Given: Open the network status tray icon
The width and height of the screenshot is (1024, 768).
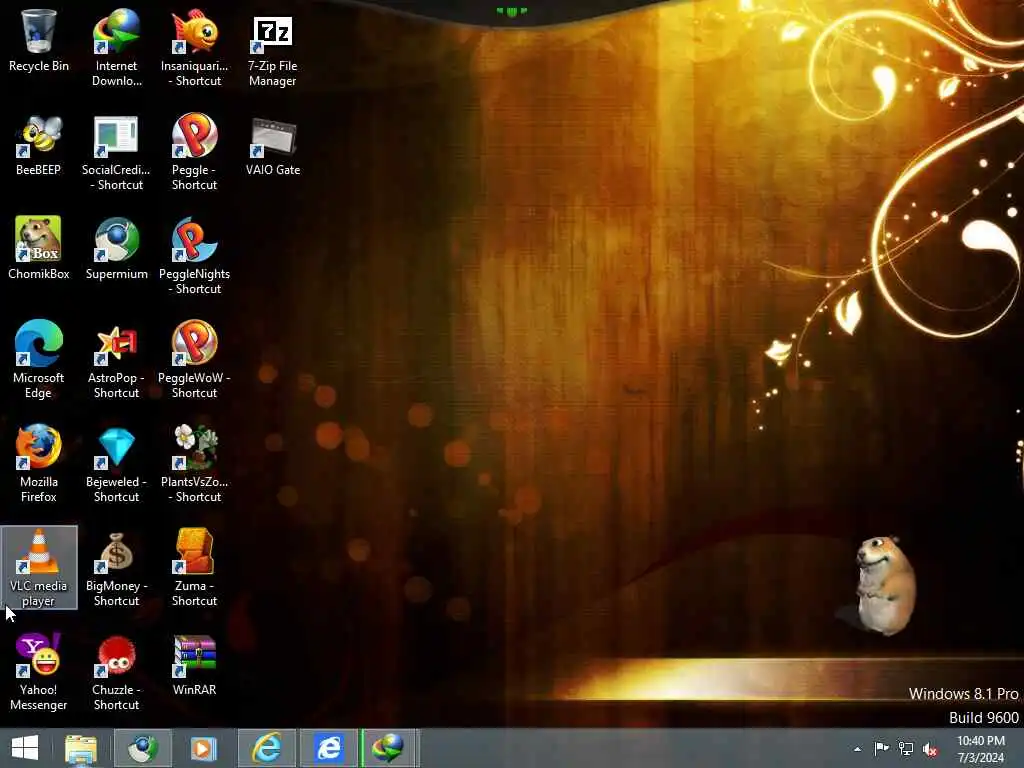Looking at the screenshot, I should (x=906, y=748).
